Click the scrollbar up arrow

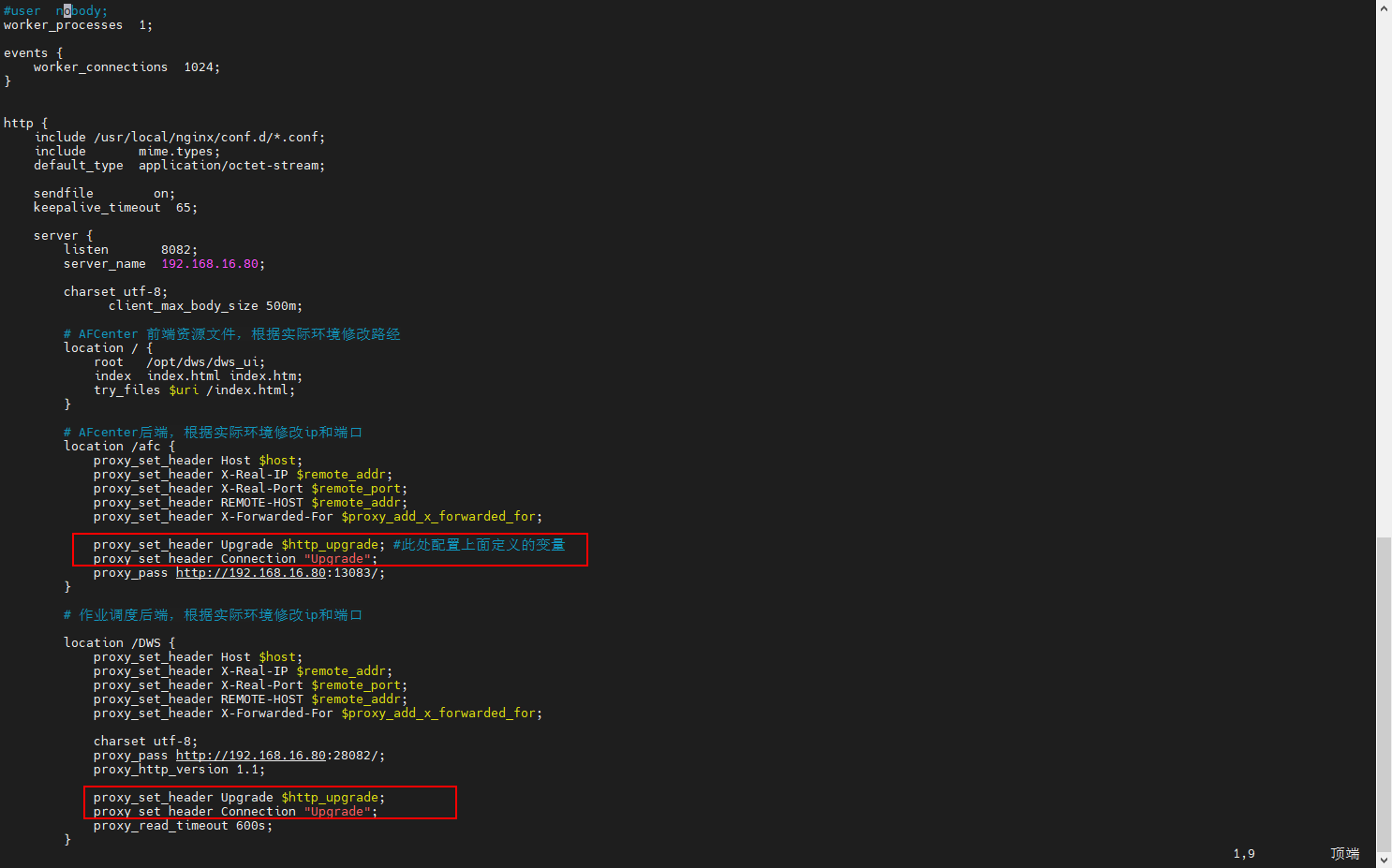pyautogui.click(x=1384, y=7)
